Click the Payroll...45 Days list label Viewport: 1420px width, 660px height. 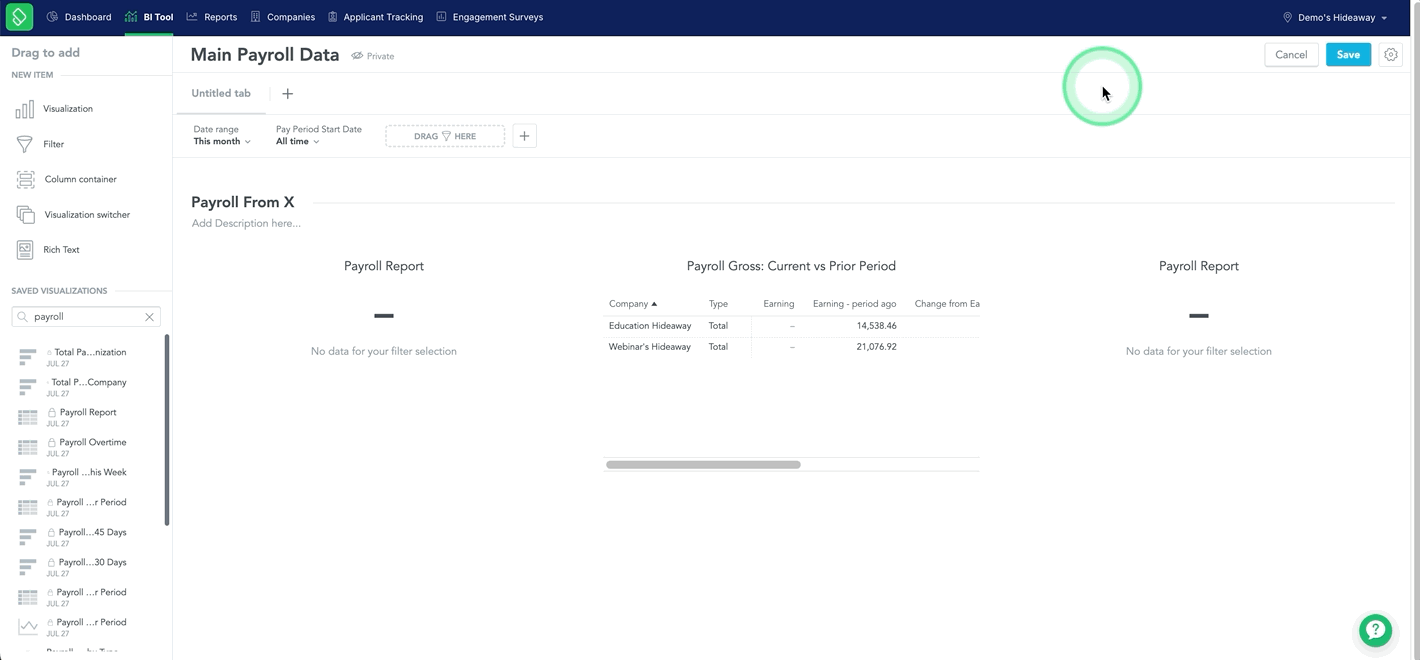93,532
